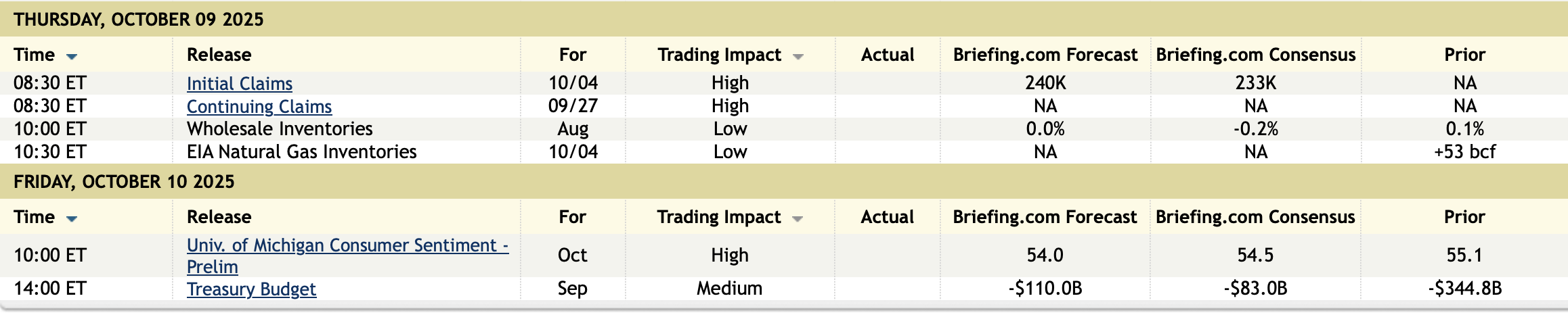This screenshot has height=315, width=1568.
Task: Select the Wholesale Inventories release name
Action: pyautogui.click(x=280, y=129)
